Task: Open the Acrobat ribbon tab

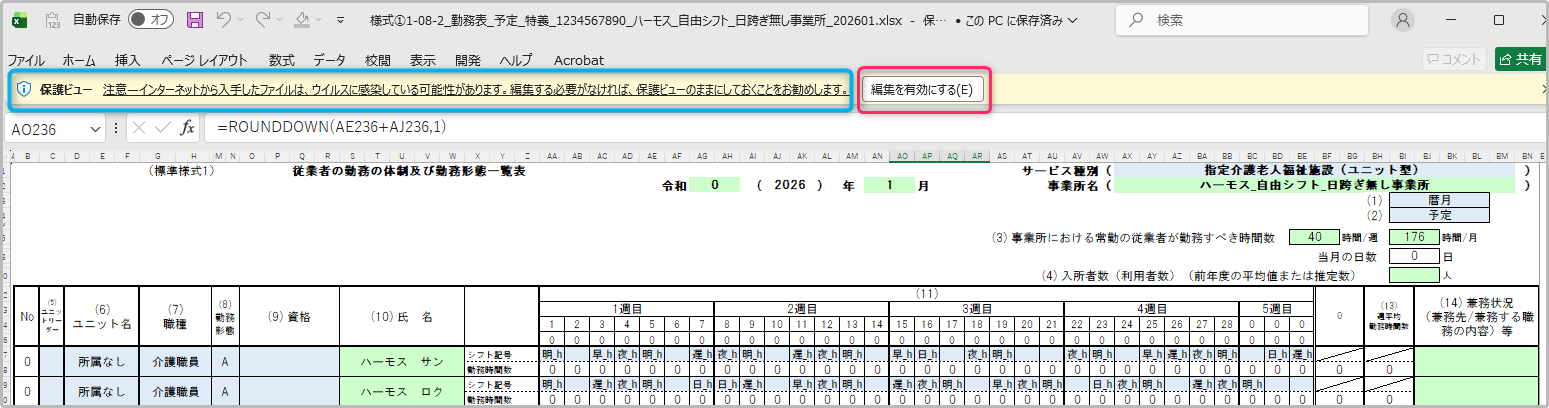Action: pos(578,60)
